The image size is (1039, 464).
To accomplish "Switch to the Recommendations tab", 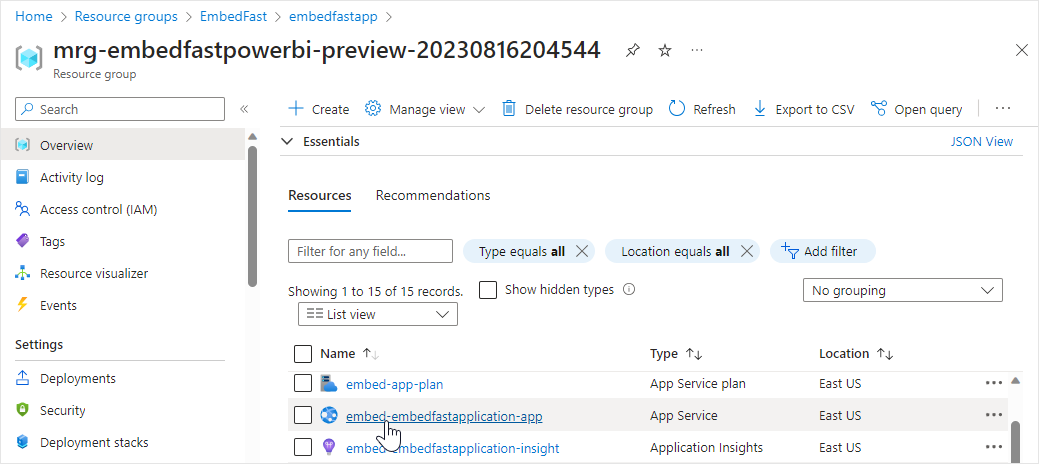I will click(x=433, y=195).
